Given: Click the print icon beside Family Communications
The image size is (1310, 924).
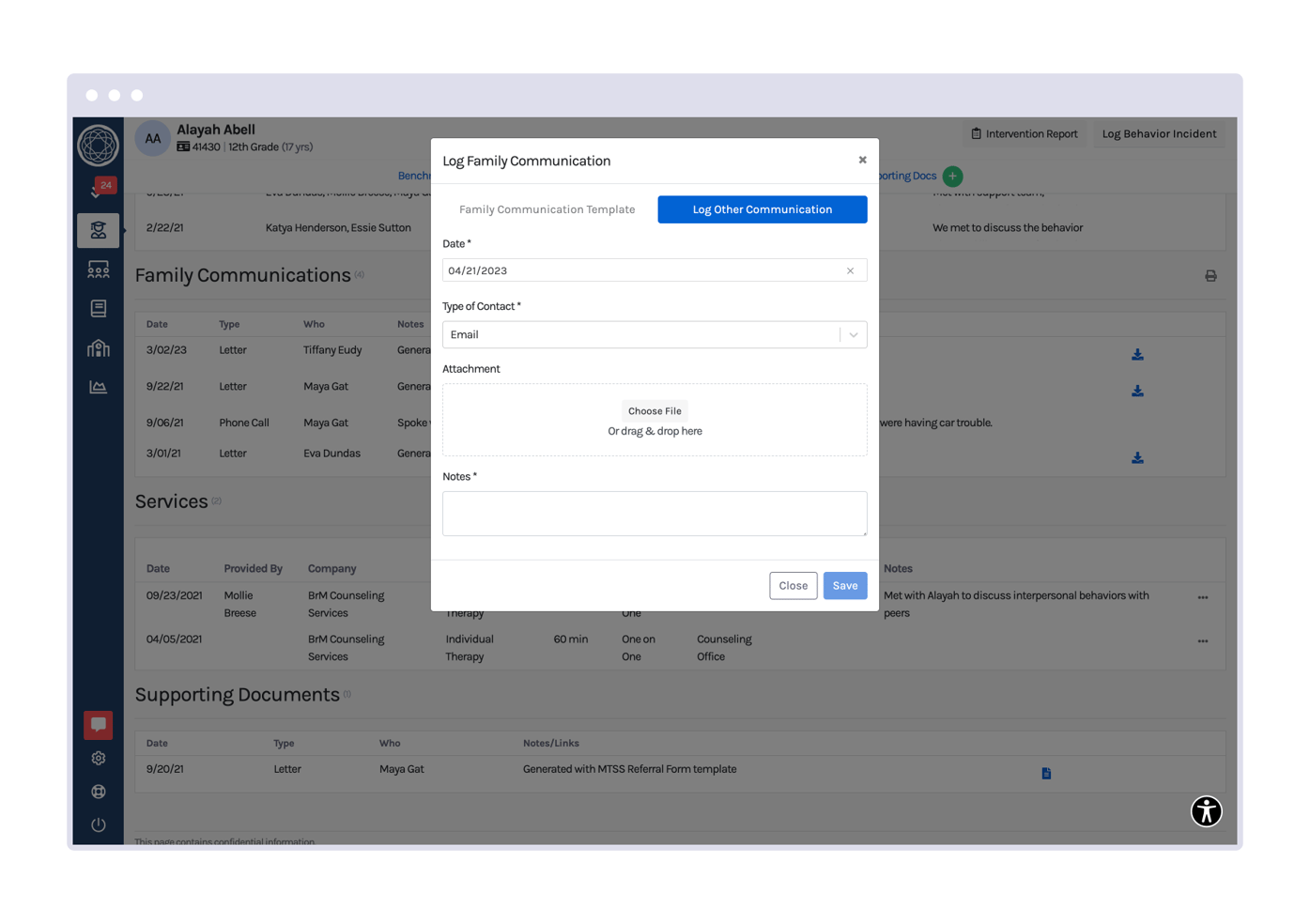Looking at the screenshot, I should pos(1210,275).
